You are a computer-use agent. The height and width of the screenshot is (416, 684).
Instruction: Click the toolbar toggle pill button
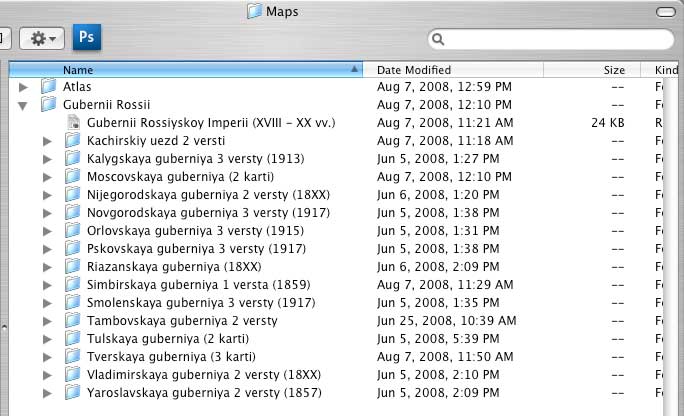[x=663, y=12]
